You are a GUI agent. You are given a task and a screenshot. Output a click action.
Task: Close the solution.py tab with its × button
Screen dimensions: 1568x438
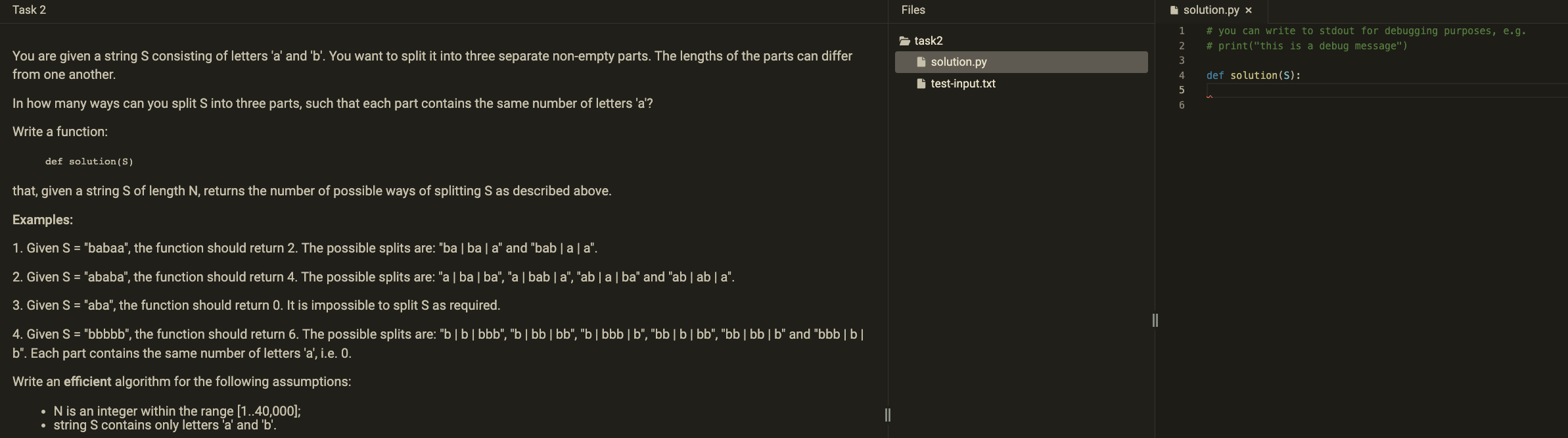(x=1249, y=10)
